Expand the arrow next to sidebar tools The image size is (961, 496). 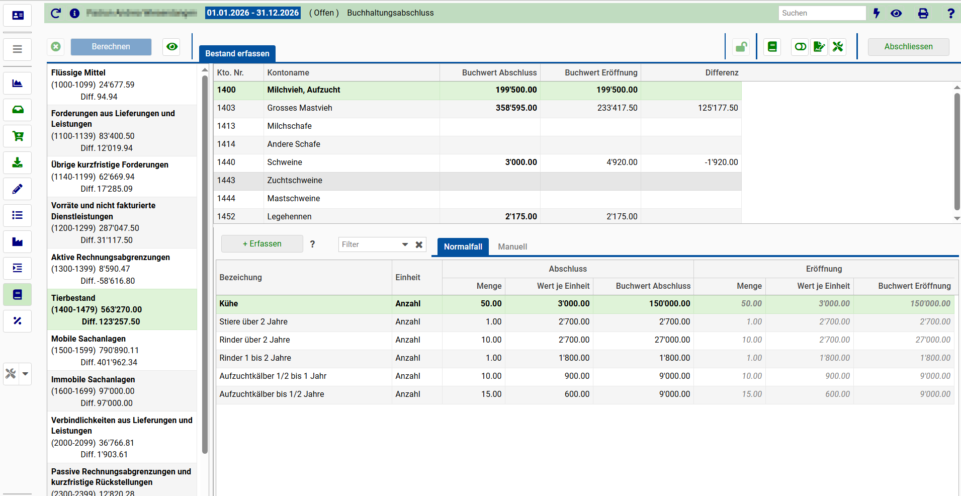pyautogui.click(x=25, y=374)
